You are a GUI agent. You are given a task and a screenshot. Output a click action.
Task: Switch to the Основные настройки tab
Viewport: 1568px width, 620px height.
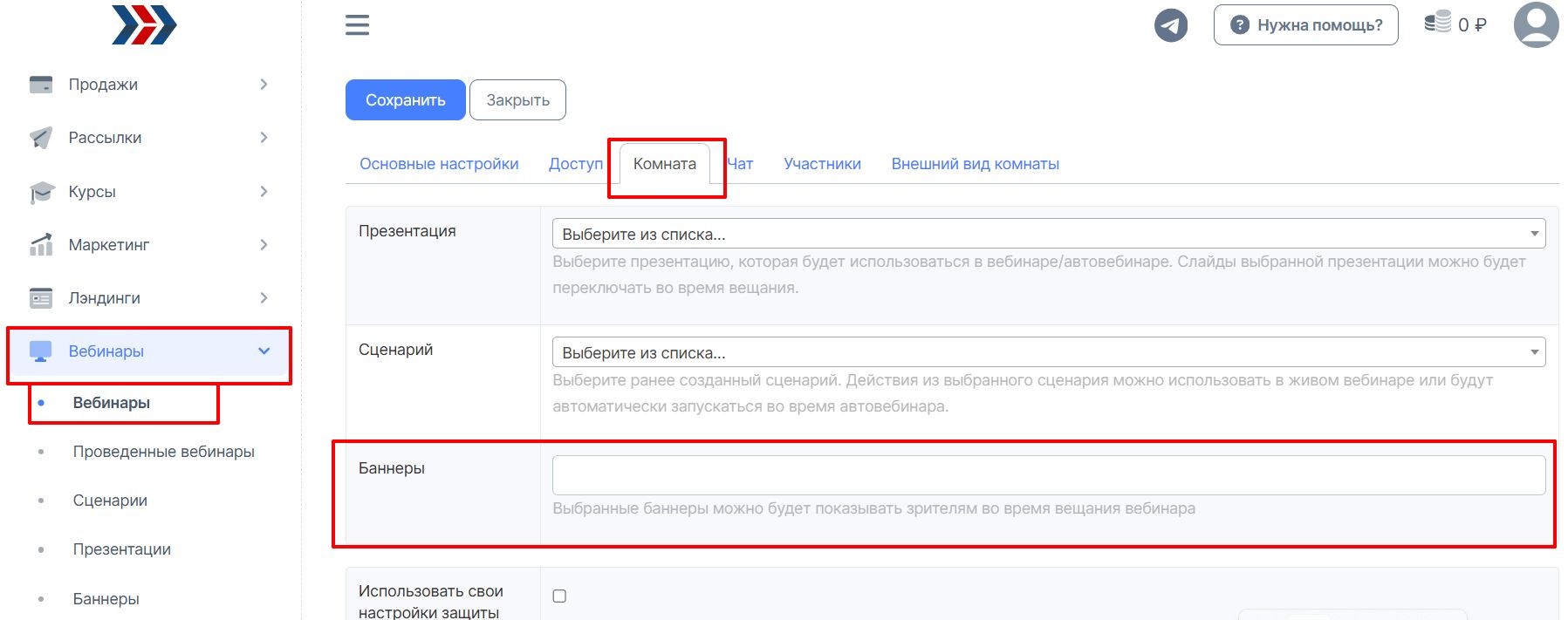pos(439,164)
